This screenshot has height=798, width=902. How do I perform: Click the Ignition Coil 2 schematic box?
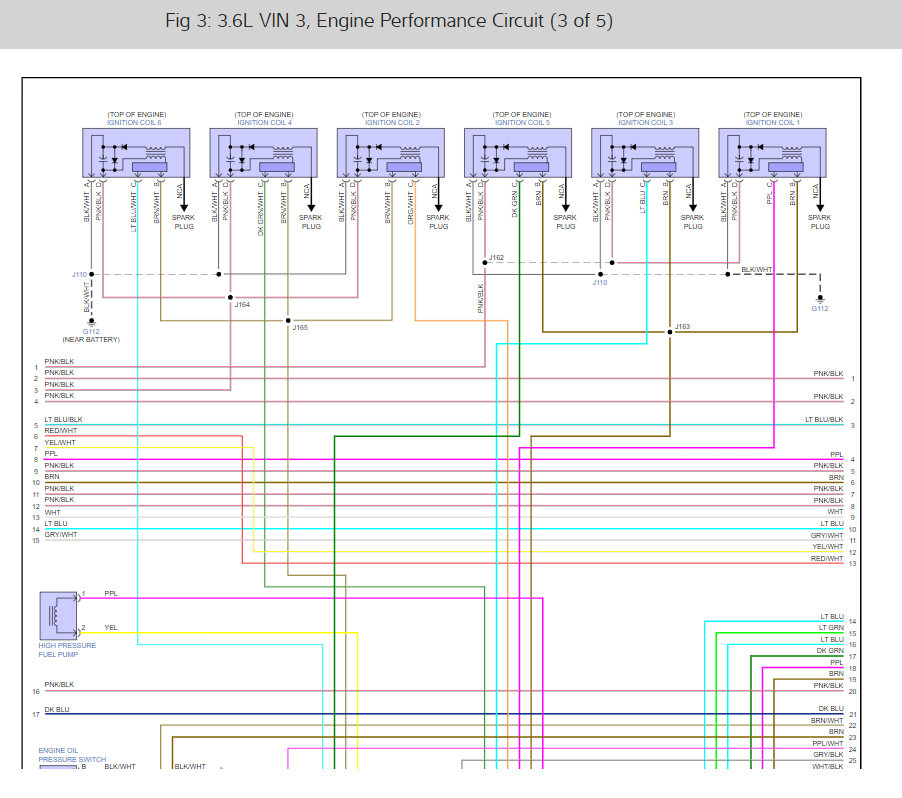pos(391,152)
